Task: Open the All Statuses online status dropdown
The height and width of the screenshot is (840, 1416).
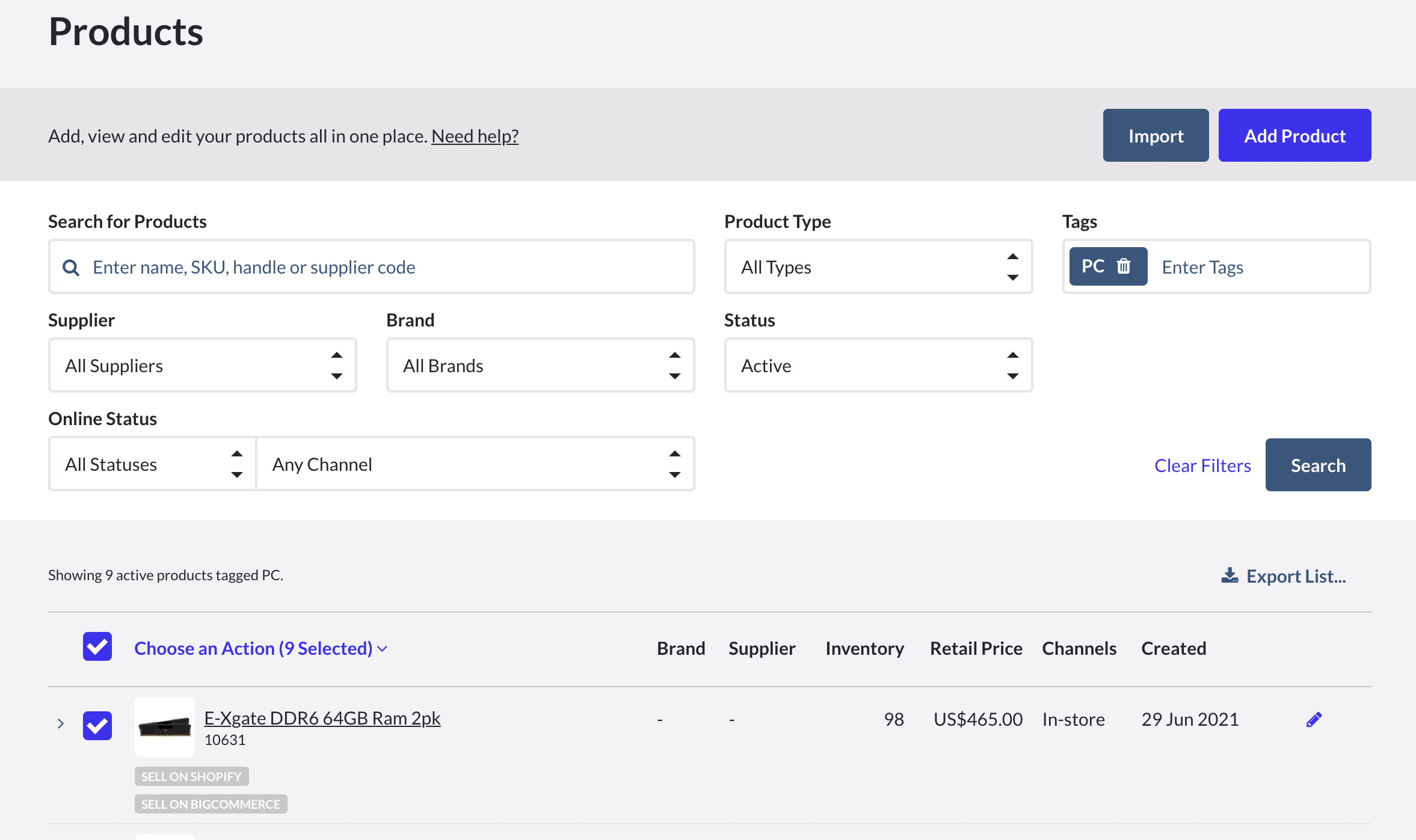Action: click(152, 464)
